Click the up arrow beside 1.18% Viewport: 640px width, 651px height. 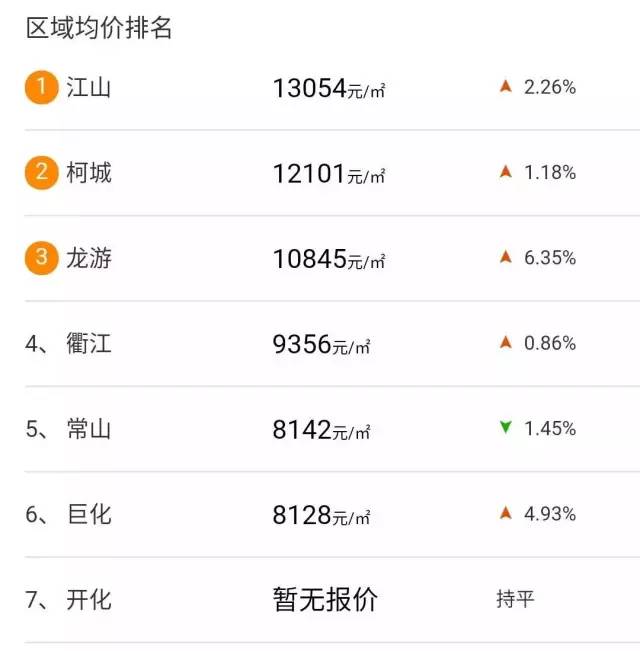pyautogui.click(x=505, y=172)
